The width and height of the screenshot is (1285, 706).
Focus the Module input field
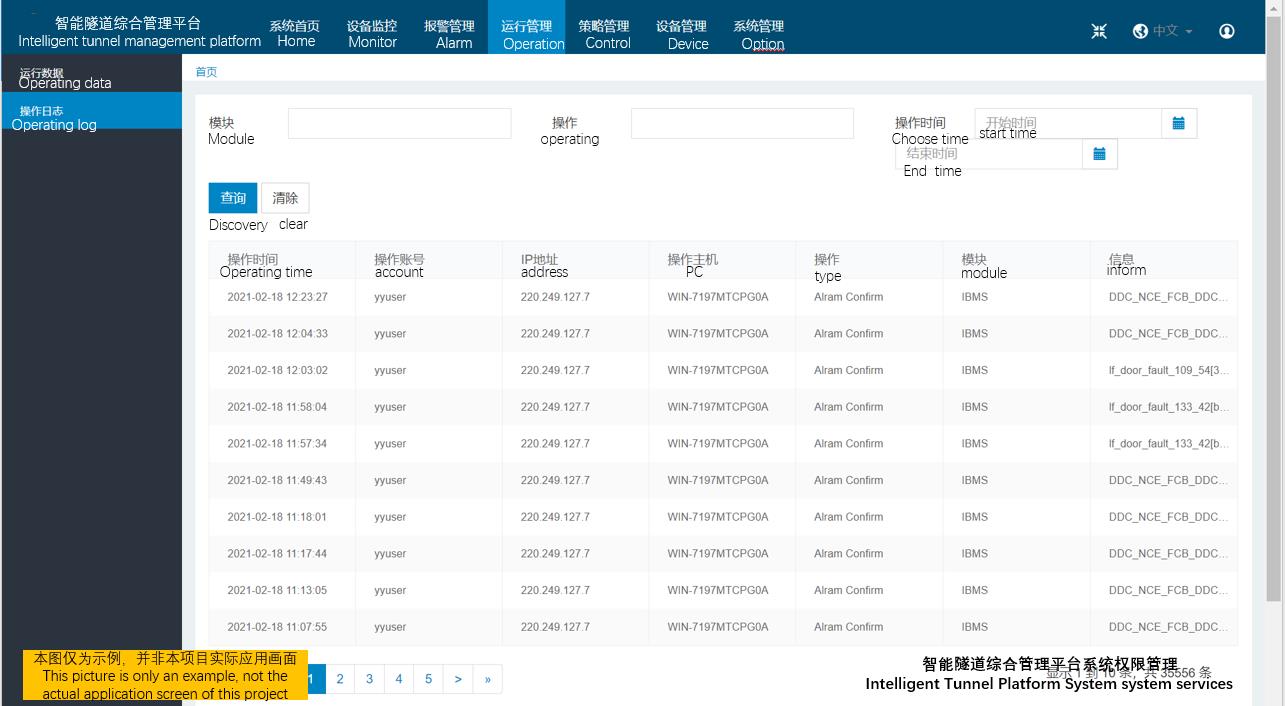coord(400,123)
